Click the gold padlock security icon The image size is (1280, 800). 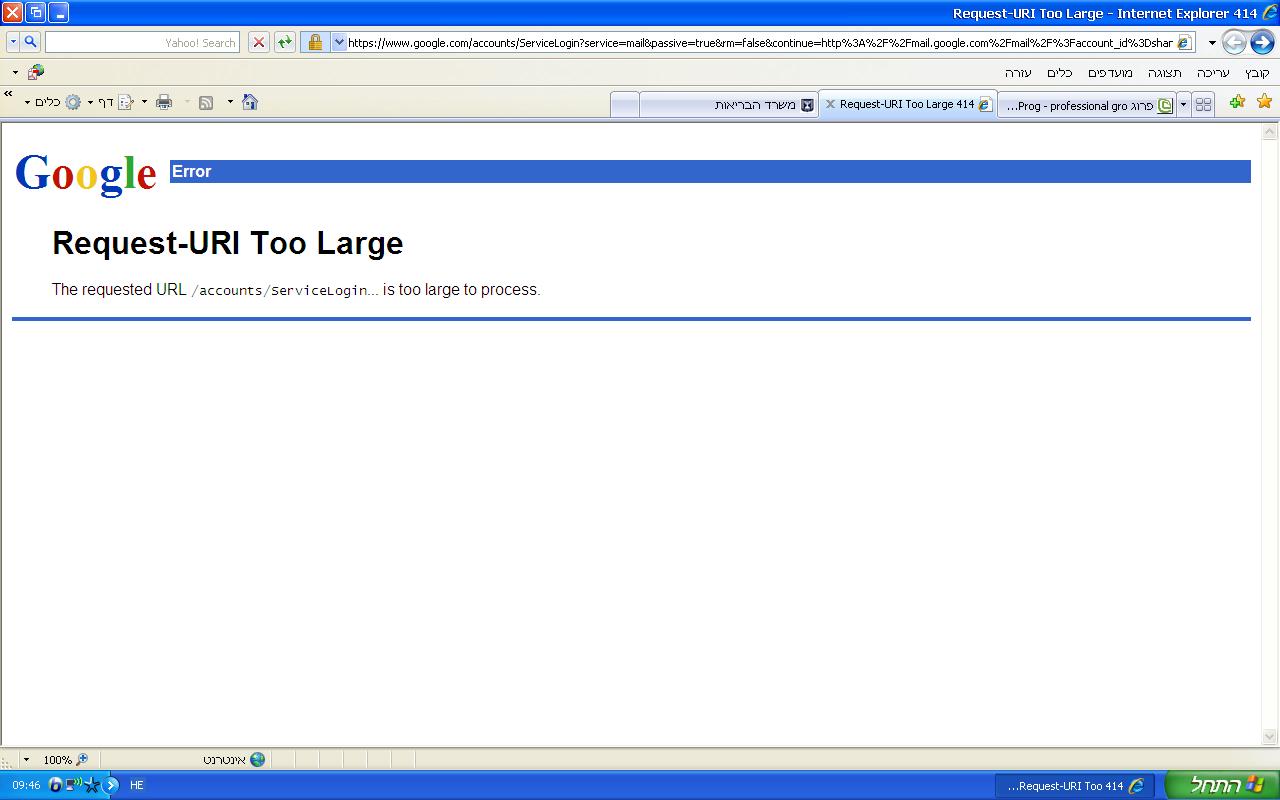315,42
